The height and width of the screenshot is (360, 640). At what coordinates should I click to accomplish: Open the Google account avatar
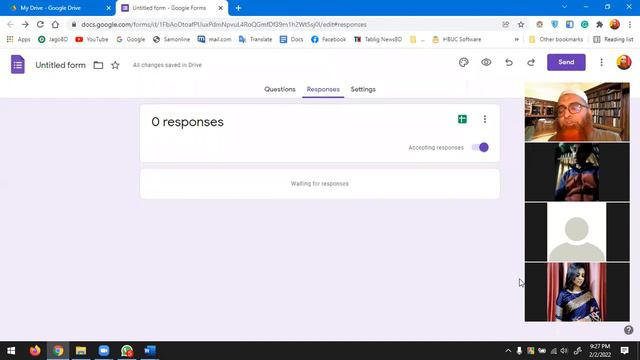coord(624,62)
